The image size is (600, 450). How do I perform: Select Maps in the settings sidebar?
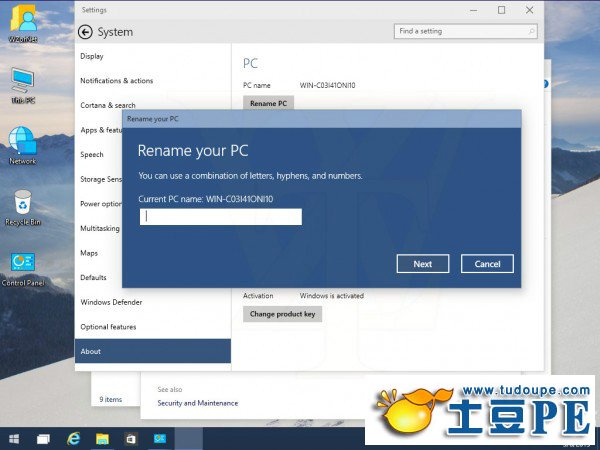[89, 253]
